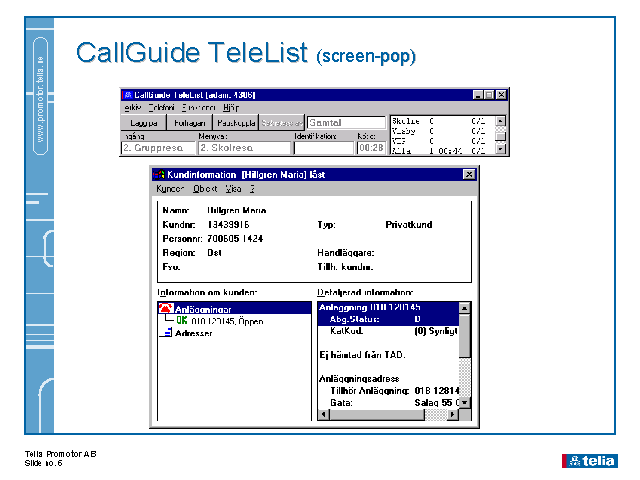Screen dimensions: 640x480
Task: Click the queue list up arrow
Action: (x=500, y=121)
